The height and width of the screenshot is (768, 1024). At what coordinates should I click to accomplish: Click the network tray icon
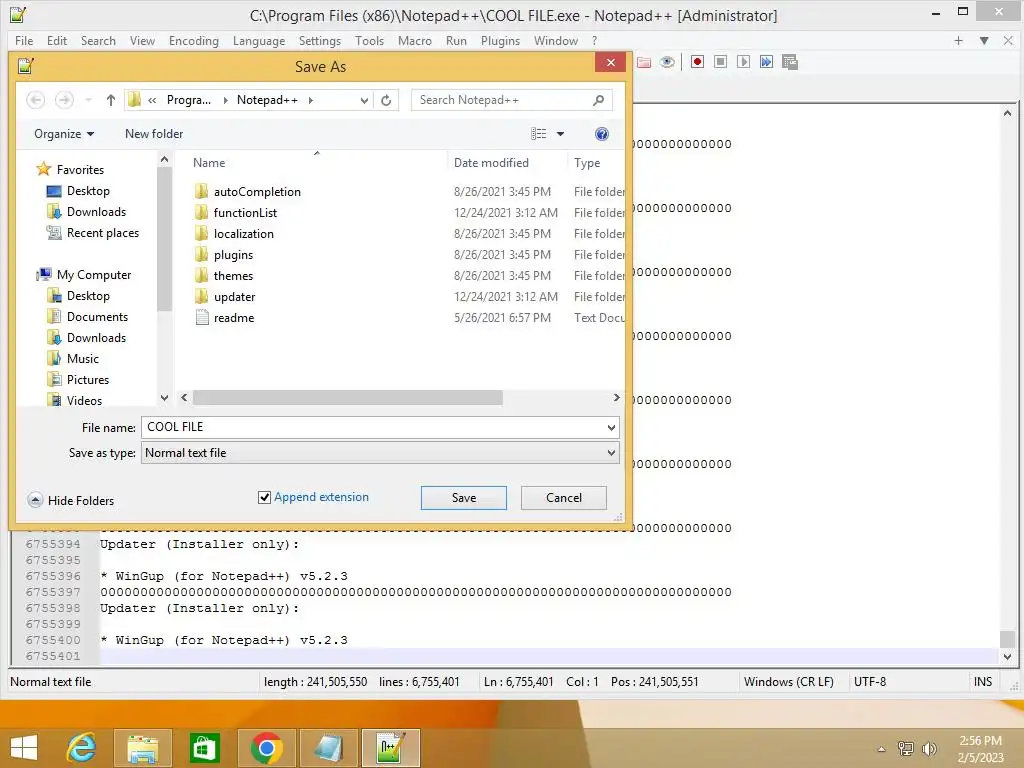(905, 748)
